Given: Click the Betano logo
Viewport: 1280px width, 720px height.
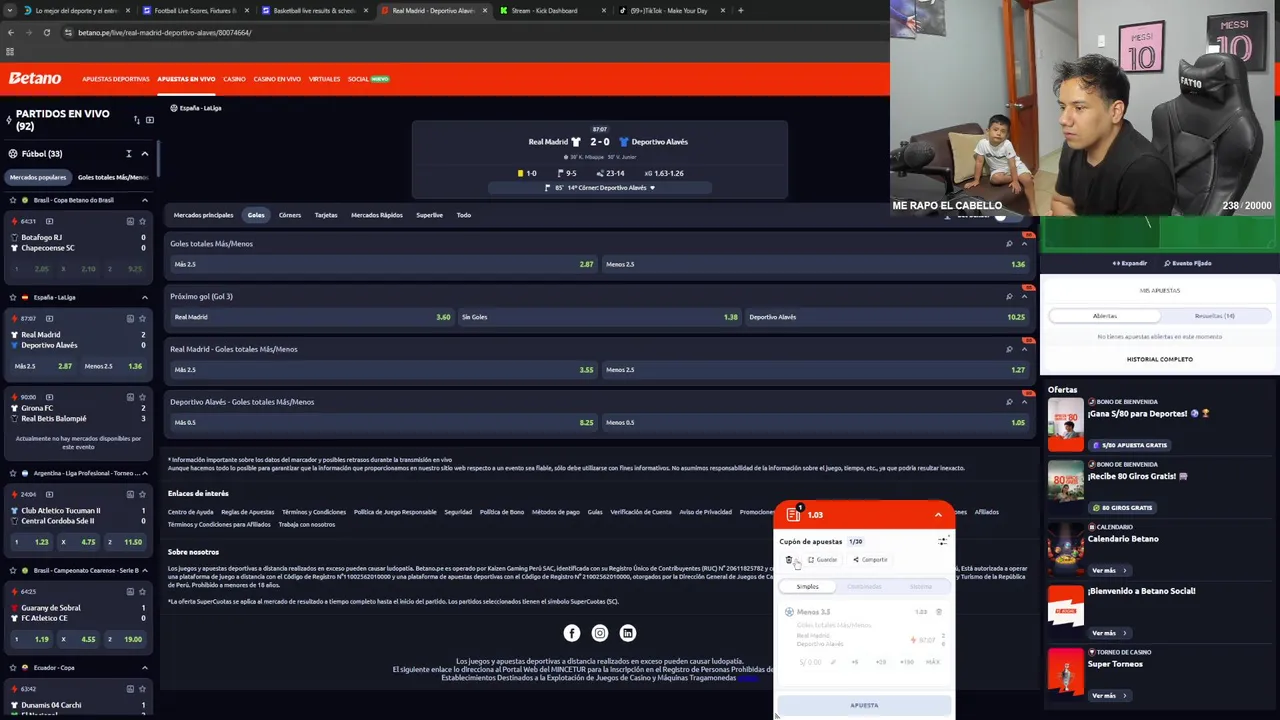Looking at the screenshot, I should [x=35, y=78].
